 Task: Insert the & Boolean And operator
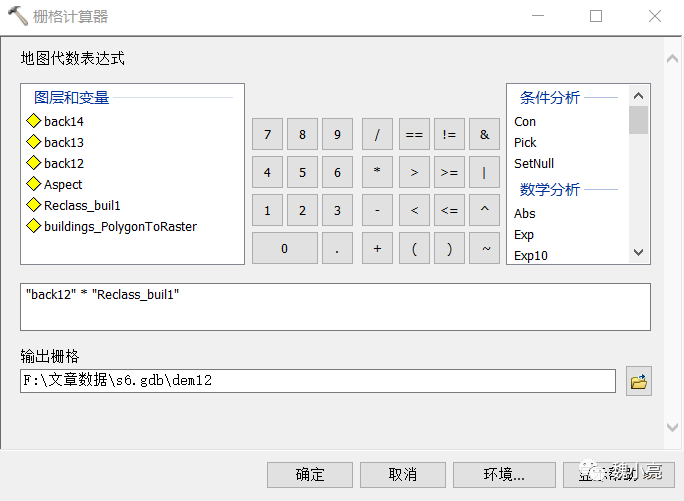[x=484, y=134]
